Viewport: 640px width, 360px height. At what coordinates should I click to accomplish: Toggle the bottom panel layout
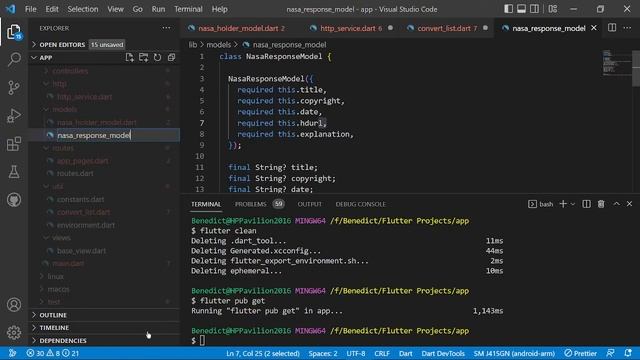point(521,9)
